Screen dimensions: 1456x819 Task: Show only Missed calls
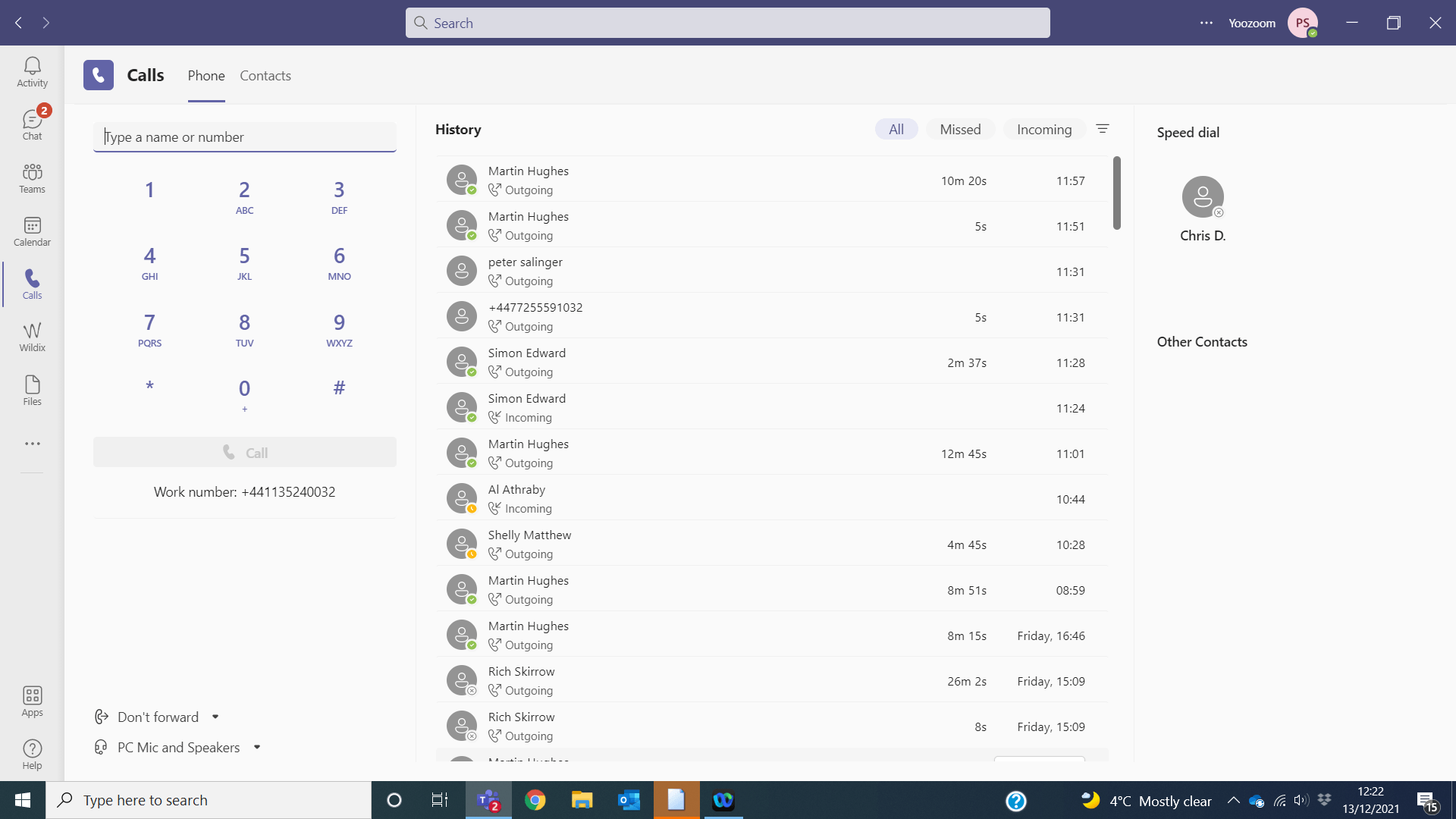click(959, 129)
